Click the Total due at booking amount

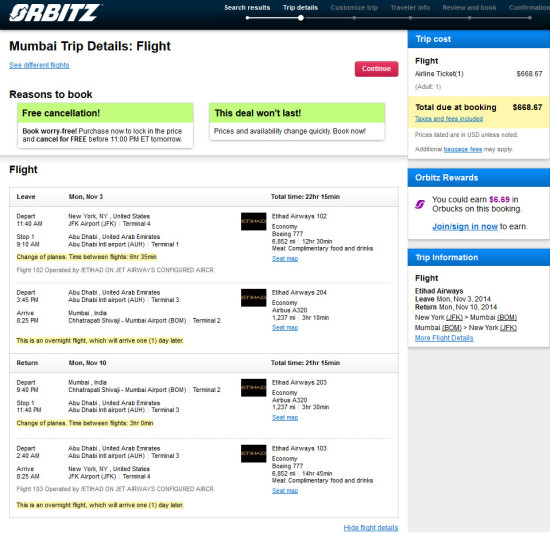point(527,107)
